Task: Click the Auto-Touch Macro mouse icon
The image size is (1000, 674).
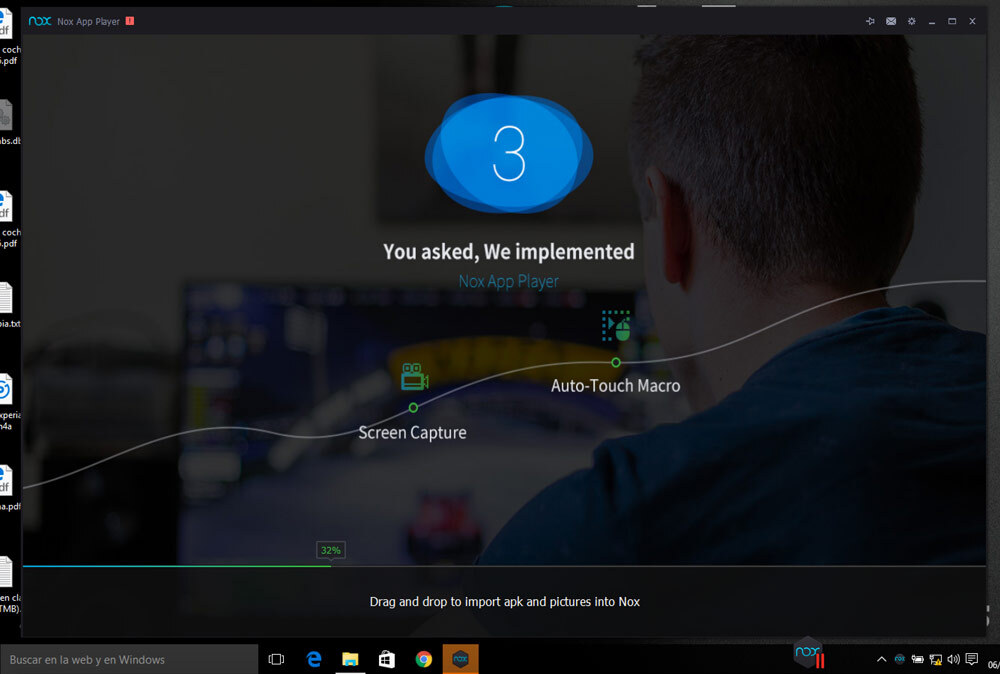Action: tap(616, 327)
